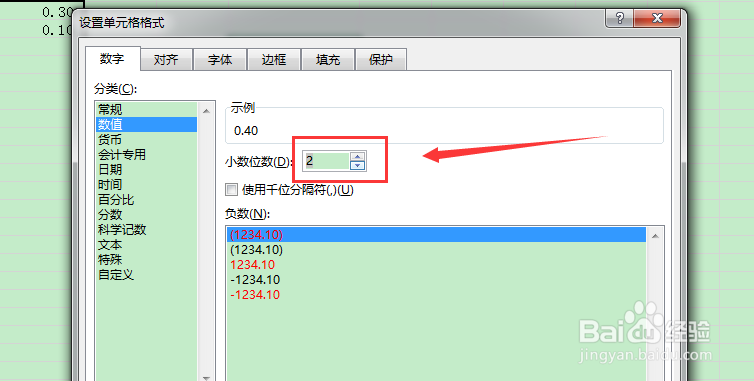This screenshot has width=754, height=381.
Task: Switch to the 对齐 tab
Action: (166, 60)
